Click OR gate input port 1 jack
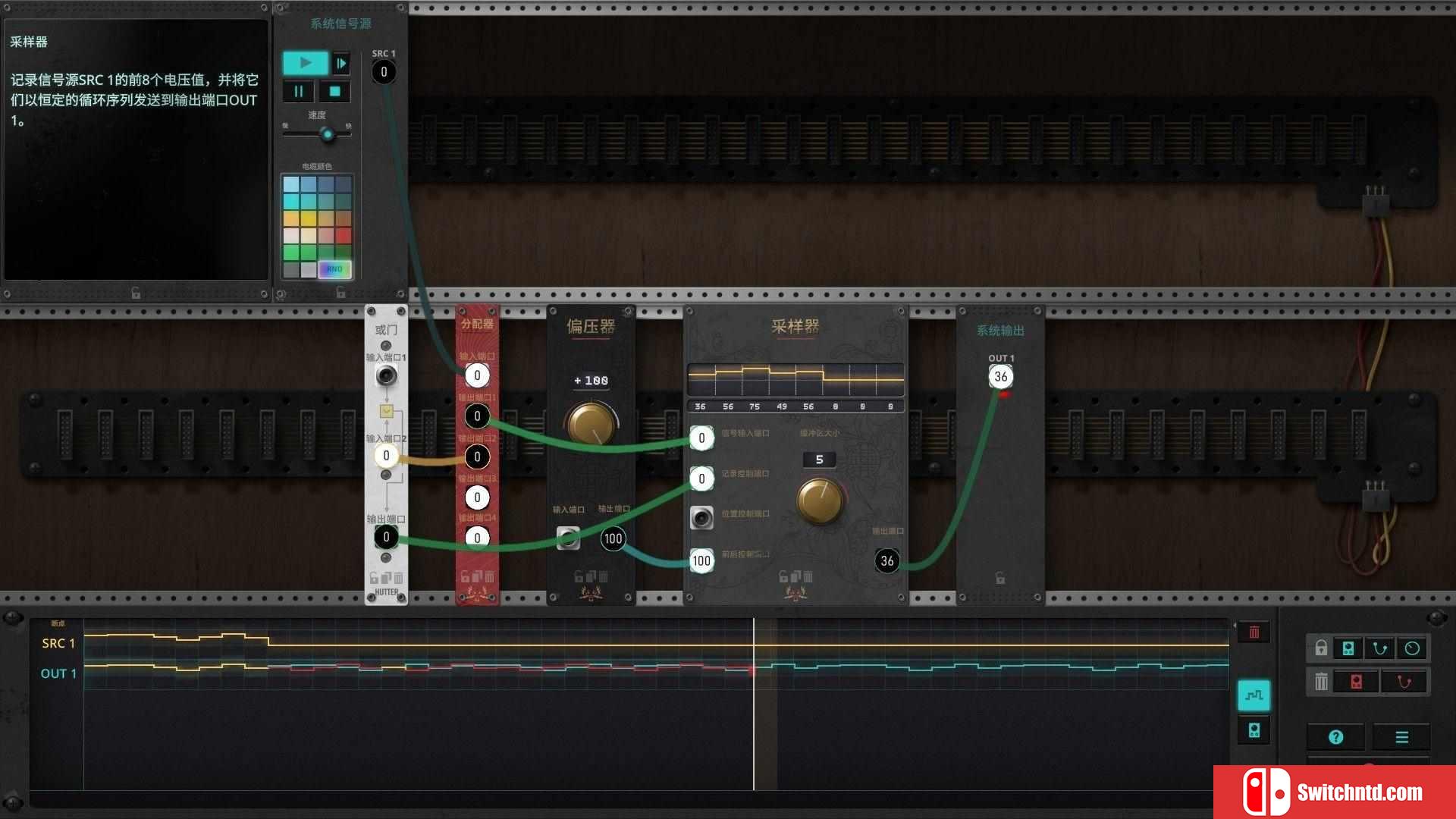The image size is (1456, 819). (386, 375)
